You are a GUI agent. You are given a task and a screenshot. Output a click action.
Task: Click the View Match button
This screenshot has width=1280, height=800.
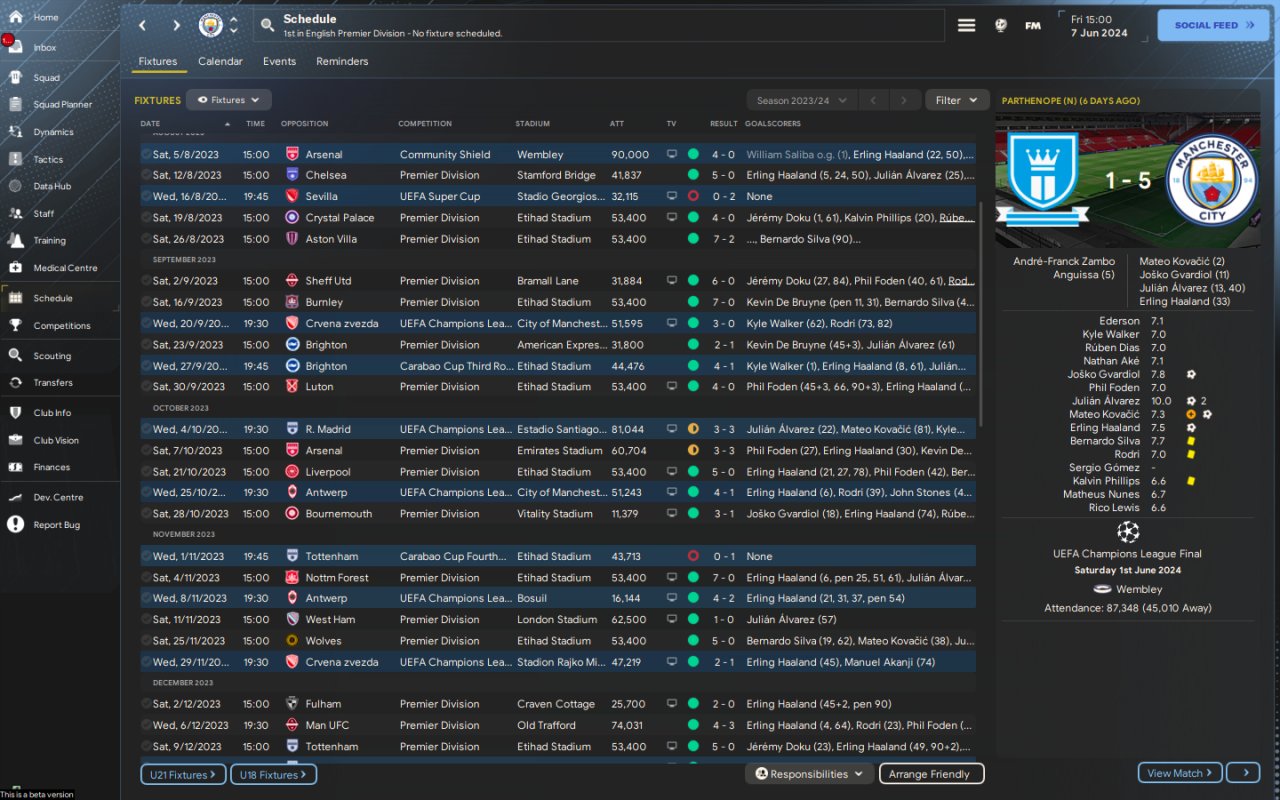(x=1180, y=773)
